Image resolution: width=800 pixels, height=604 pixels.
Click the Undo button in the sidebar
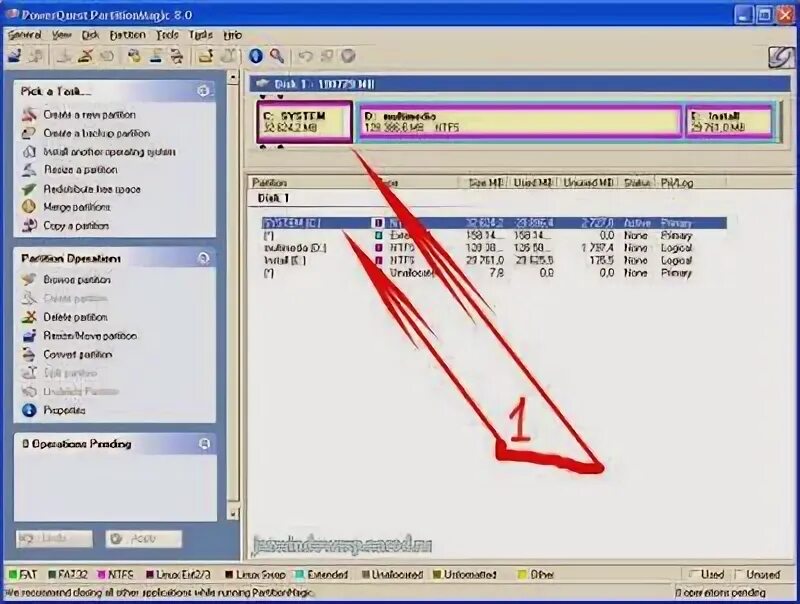(x=55, y=539)
